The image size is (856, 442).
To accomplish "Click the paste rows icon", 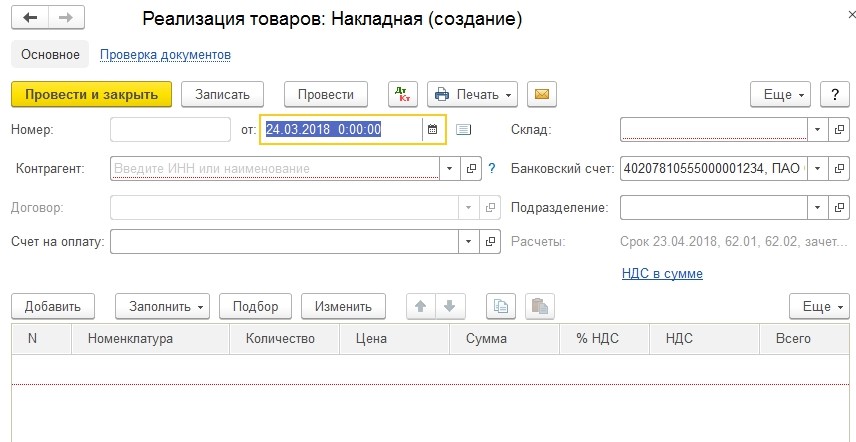I will pos(538,307).
